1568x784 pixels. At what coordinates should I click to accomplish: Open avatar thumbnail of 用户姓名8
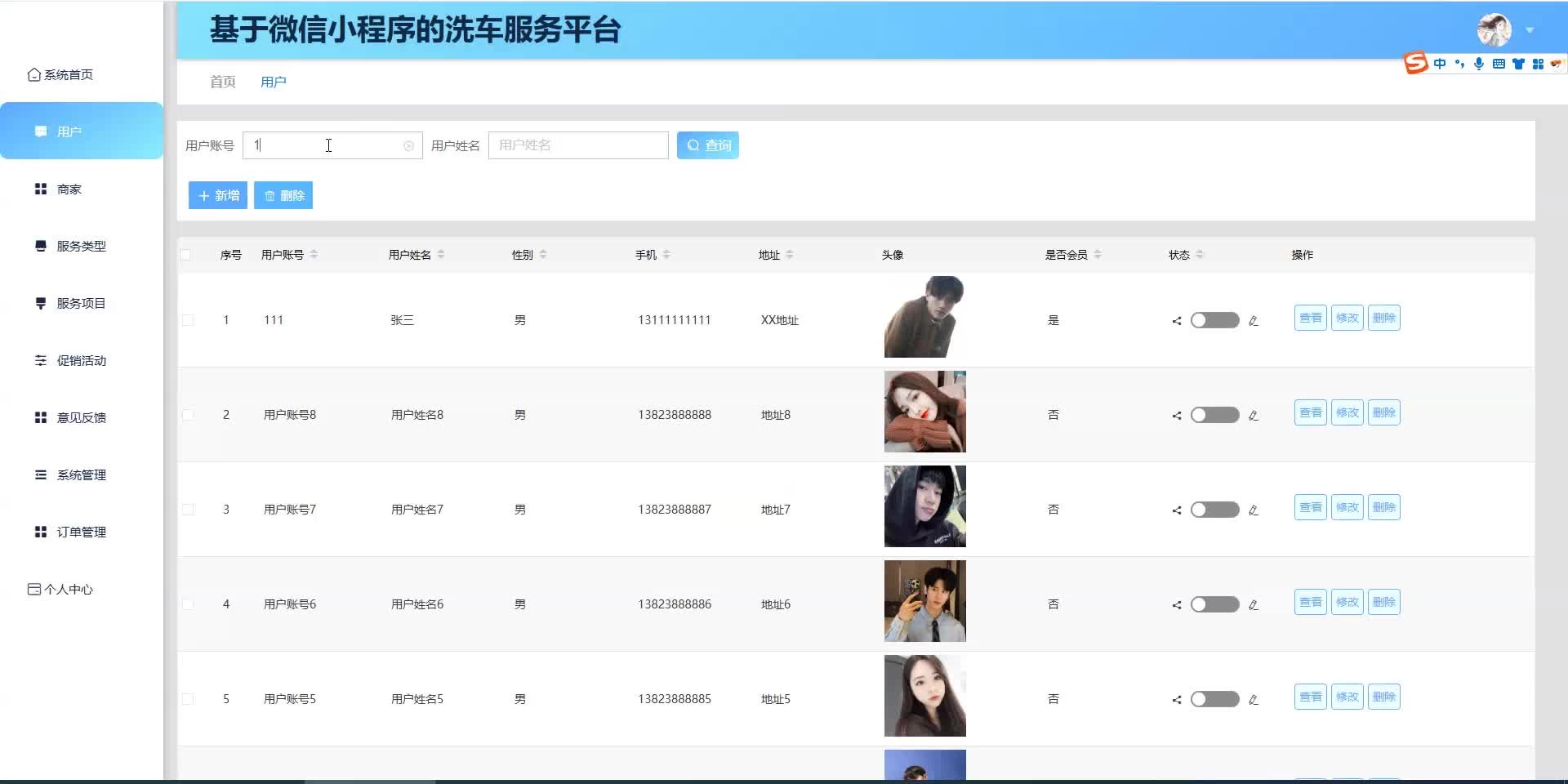pos(924,412)
